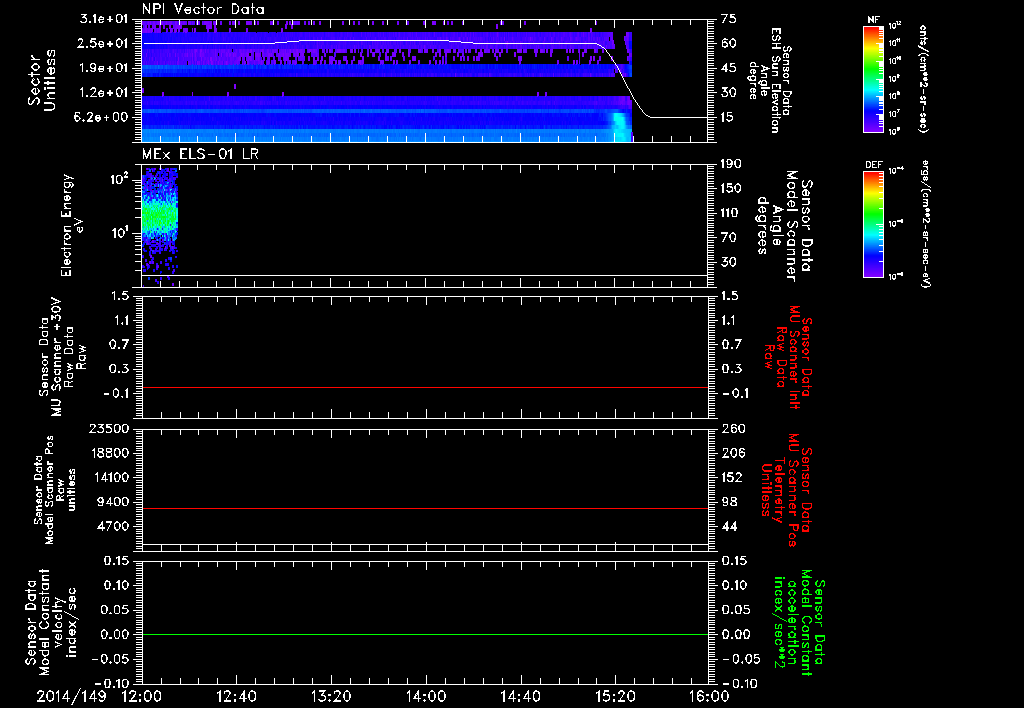Click the 23500 tick label
The width and height of the screenshot is (1024, 708).
tap(110, 428)
